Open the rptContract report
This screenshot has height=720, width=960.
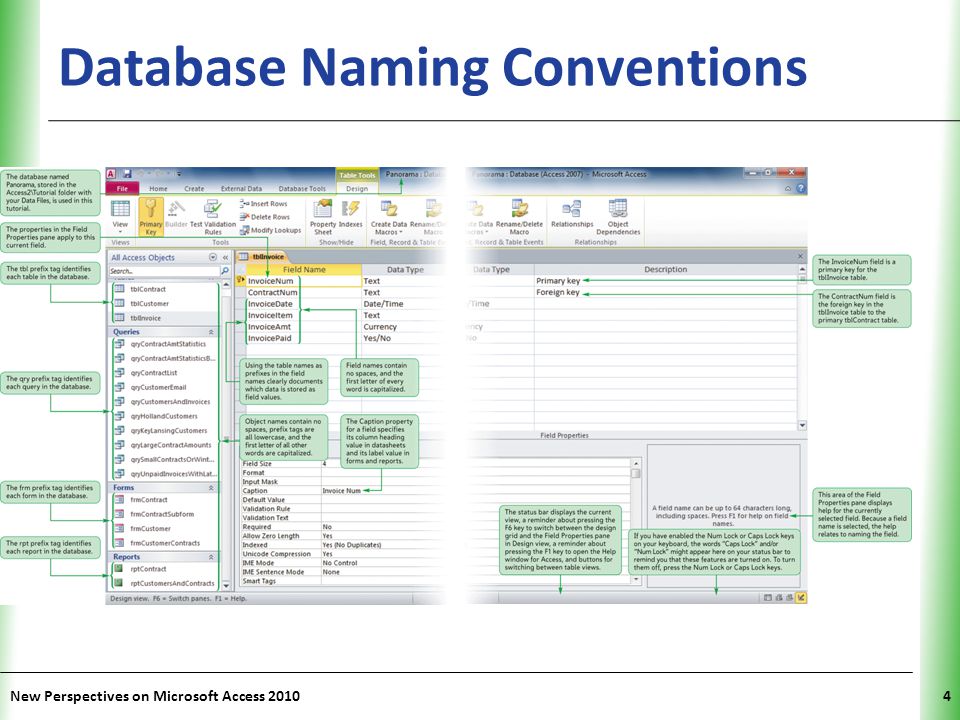[148, 569]
